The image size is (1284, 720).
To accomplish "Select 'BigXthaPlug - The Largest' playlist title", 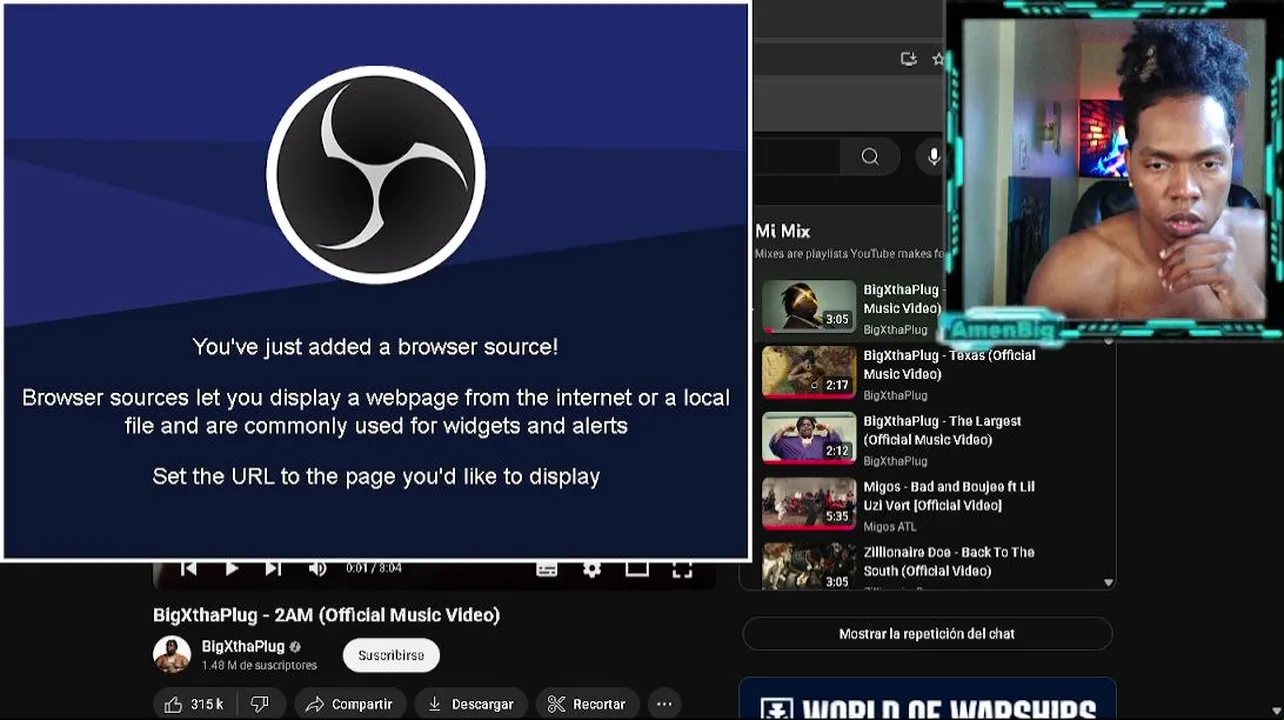I will click(x=942, y=430).
